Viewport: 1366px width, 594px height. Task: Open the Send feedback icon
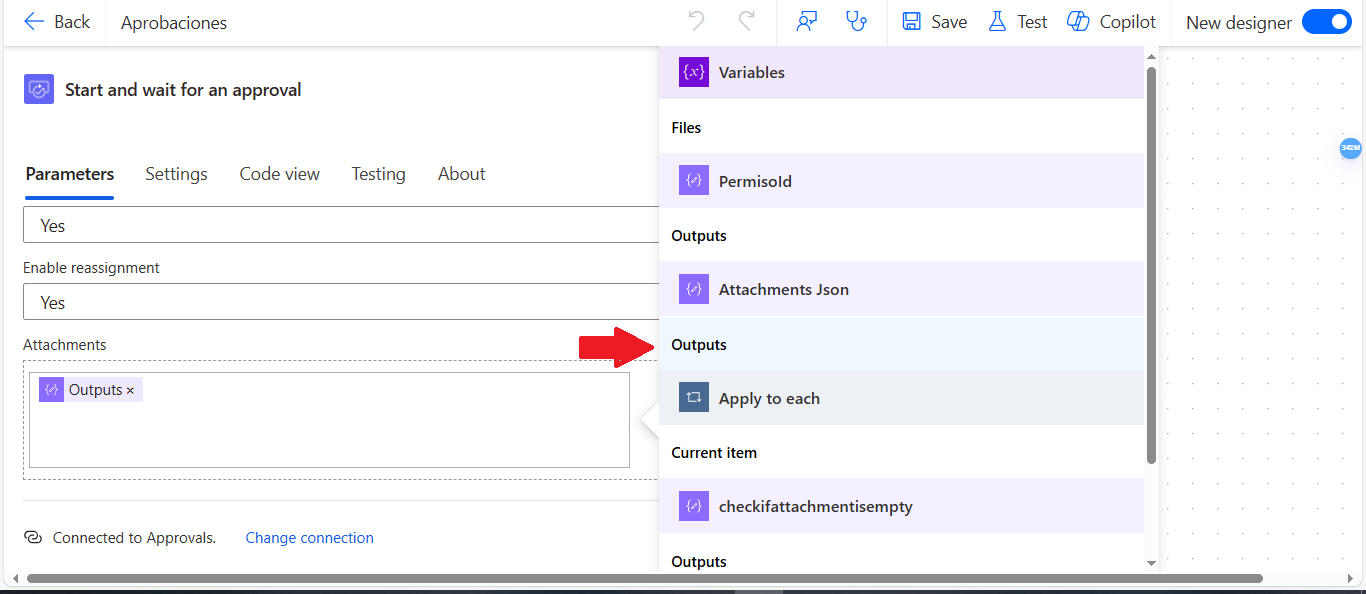807,21
